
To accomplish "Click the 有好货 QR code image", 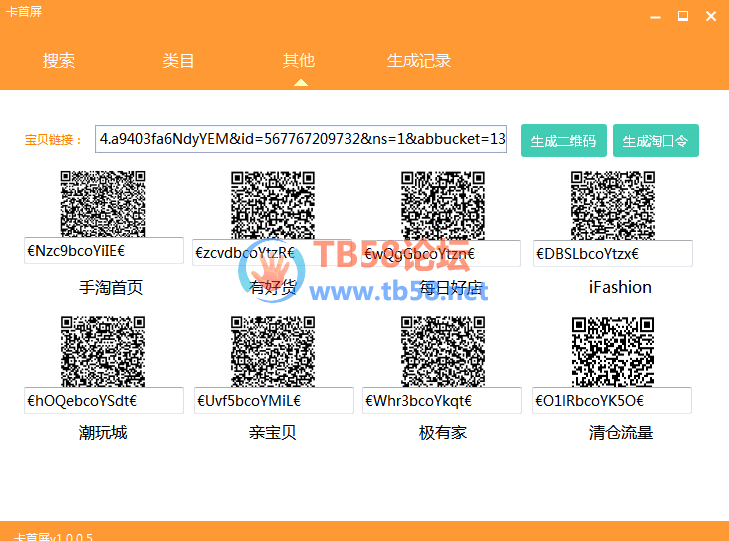I will pos(273,205).
